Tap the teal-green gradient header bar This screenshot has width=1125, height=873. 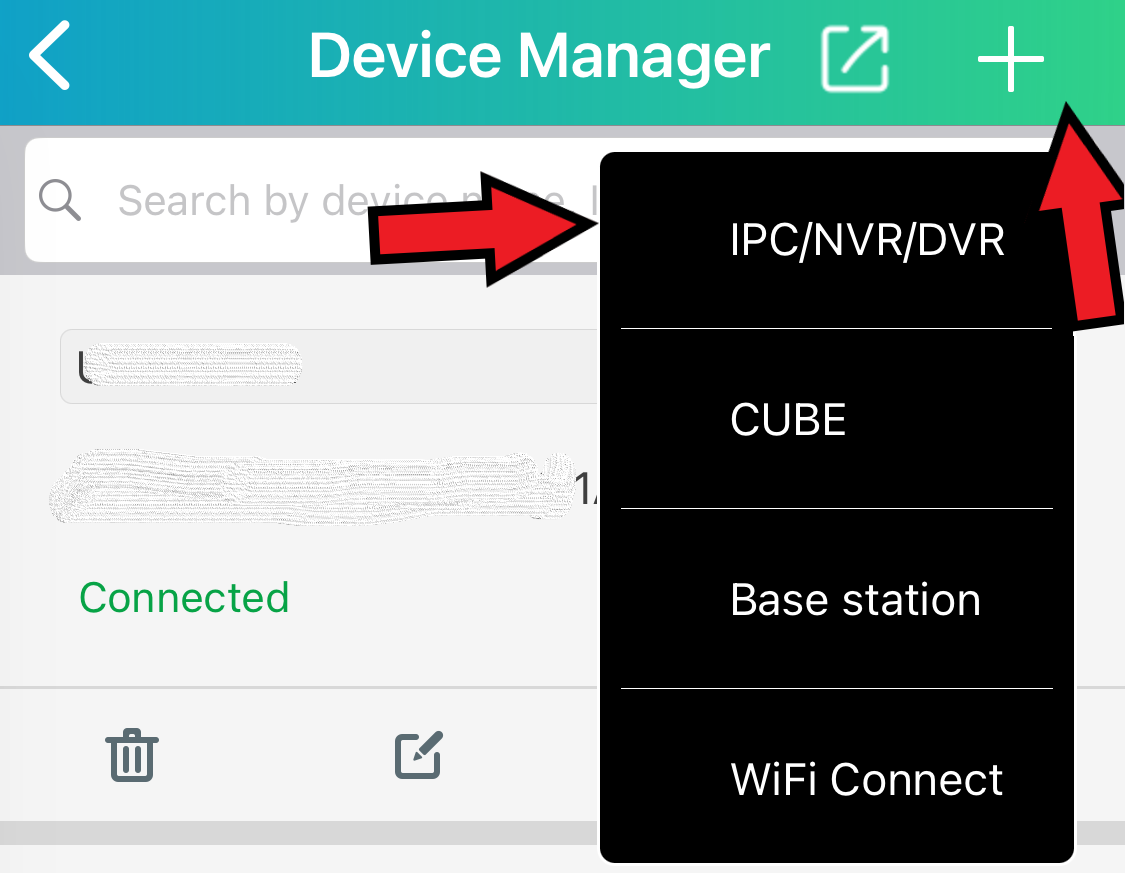click(562, 62)
